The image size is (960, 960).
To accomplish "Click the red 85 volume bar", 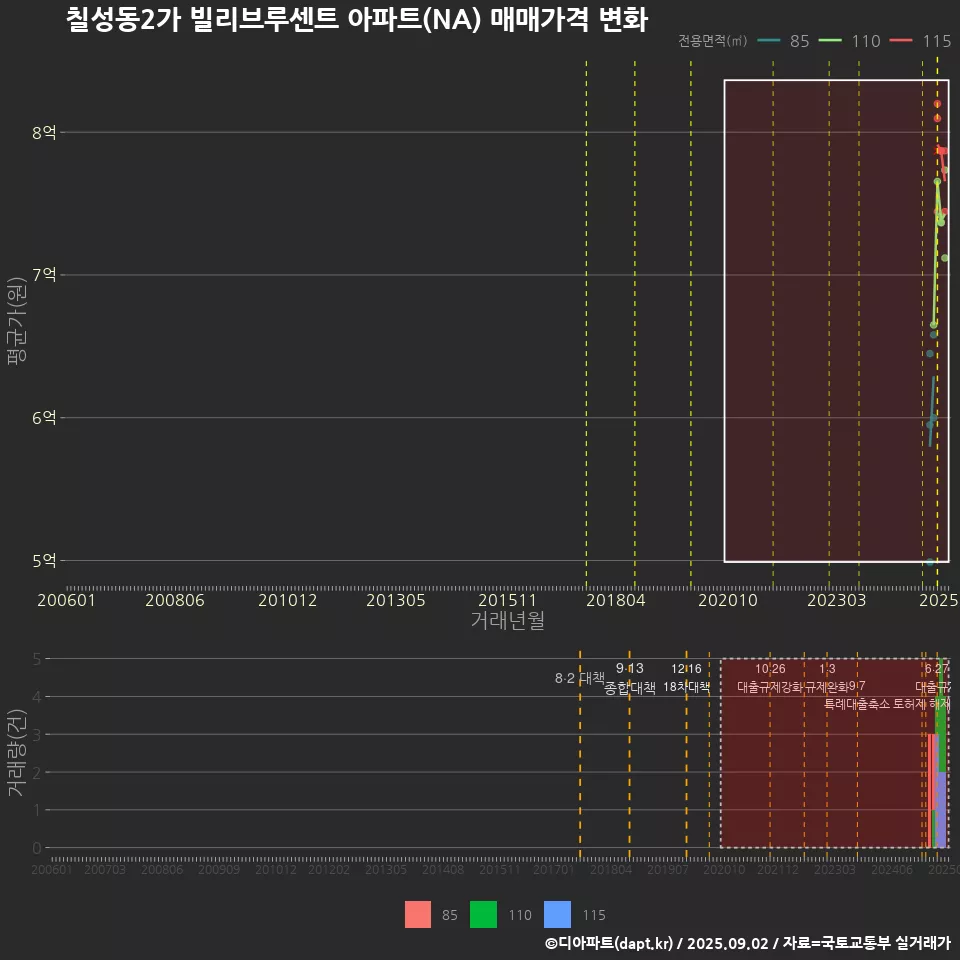I will click(930, 790).
